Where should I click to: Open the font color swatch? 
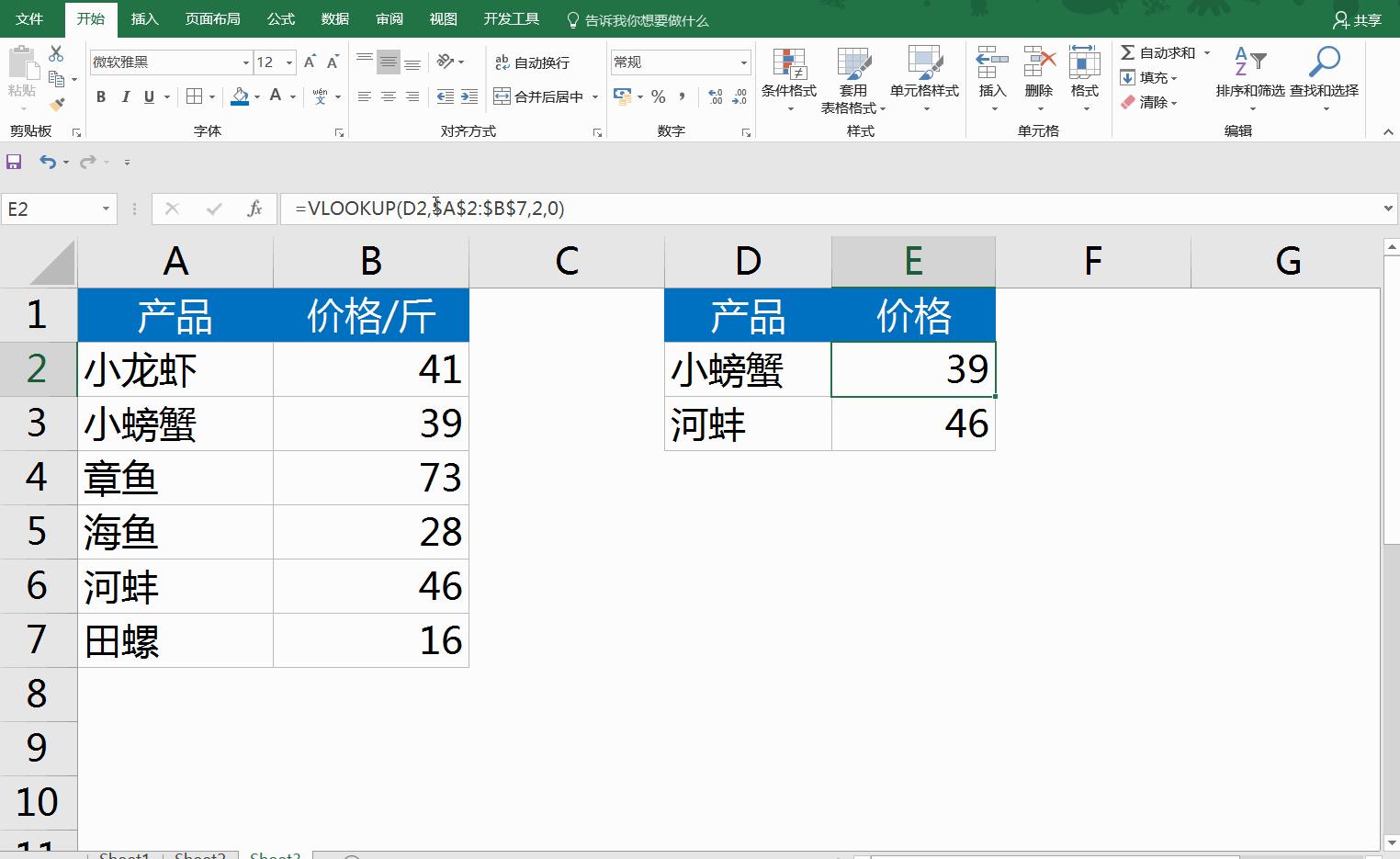(x=275, y=96)
